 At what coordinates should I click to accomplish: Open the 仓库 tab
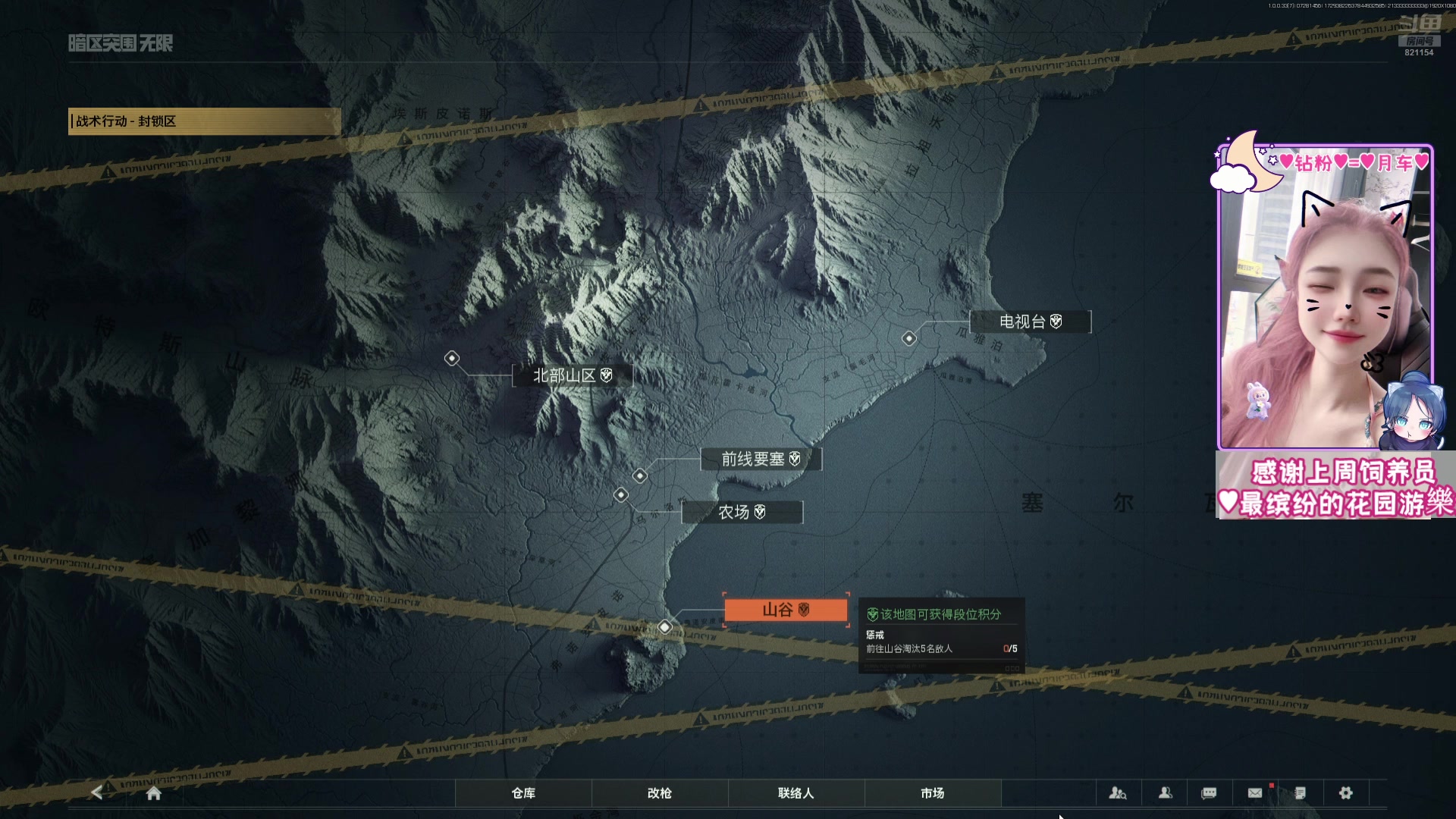[523, 793]
